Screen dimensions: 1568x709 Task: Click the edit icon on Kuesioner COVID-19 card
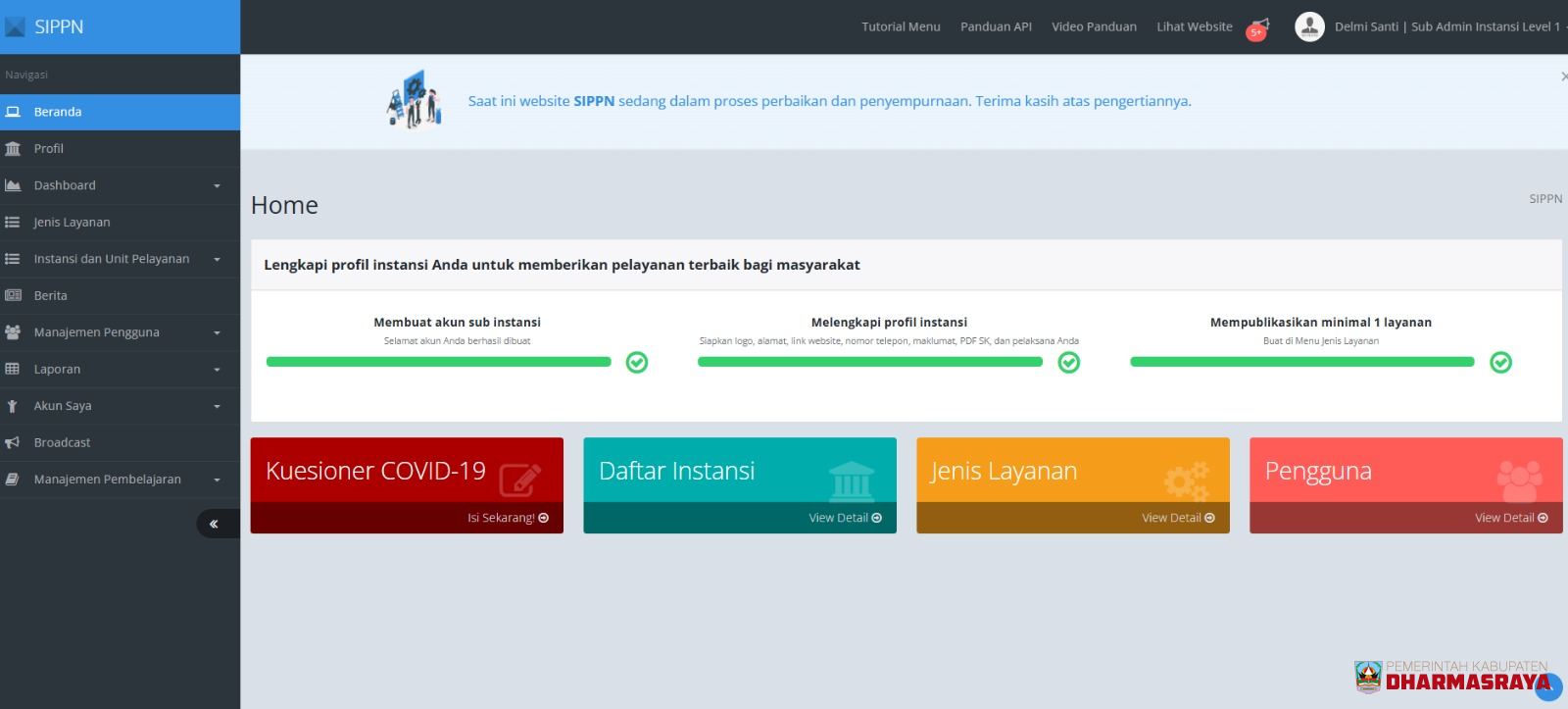pyautogui.click(x=520, y=479)
